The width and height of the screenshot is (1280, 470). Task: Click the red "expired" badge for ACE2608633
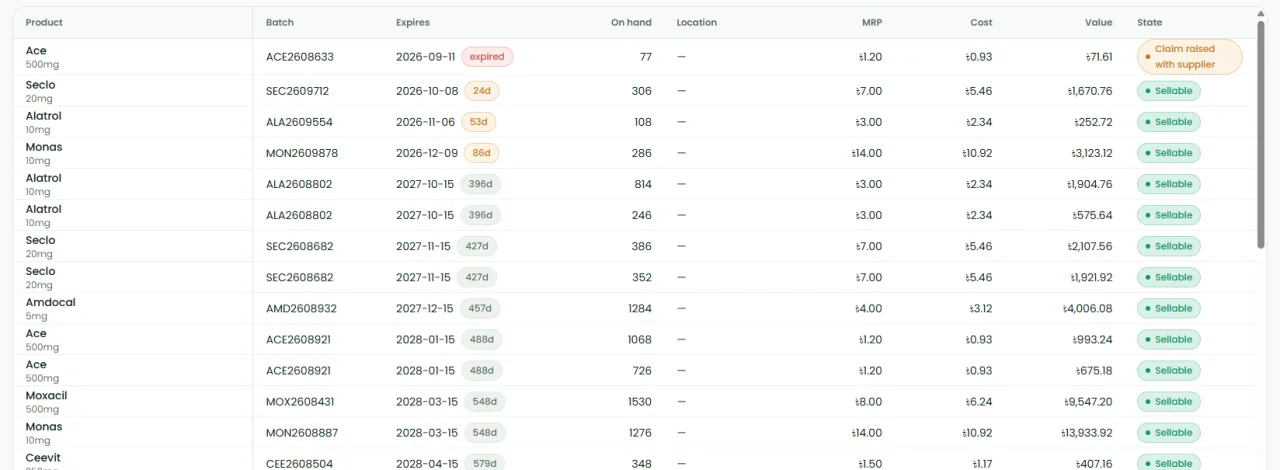click(487, 57)
